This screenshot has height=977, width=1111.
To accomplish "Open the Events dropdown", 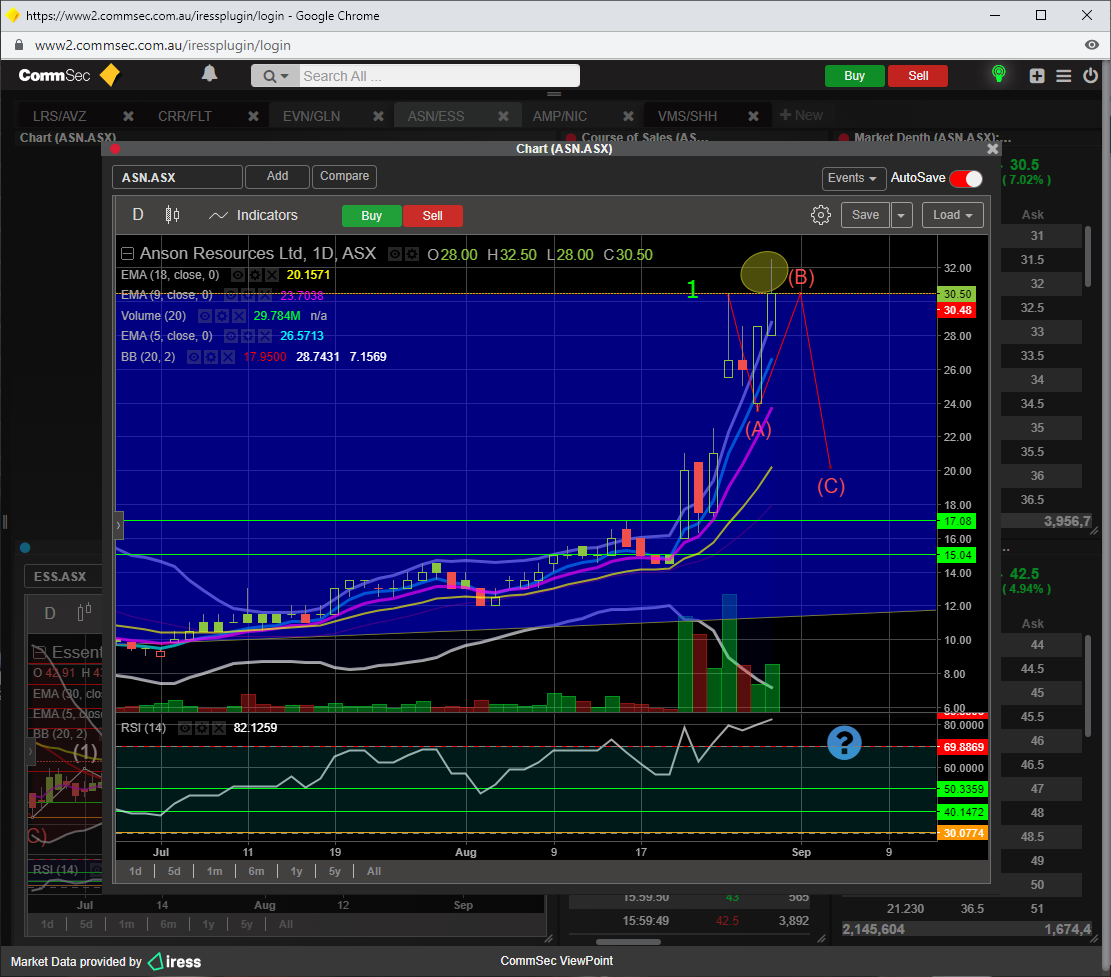I will click(853, 179).
